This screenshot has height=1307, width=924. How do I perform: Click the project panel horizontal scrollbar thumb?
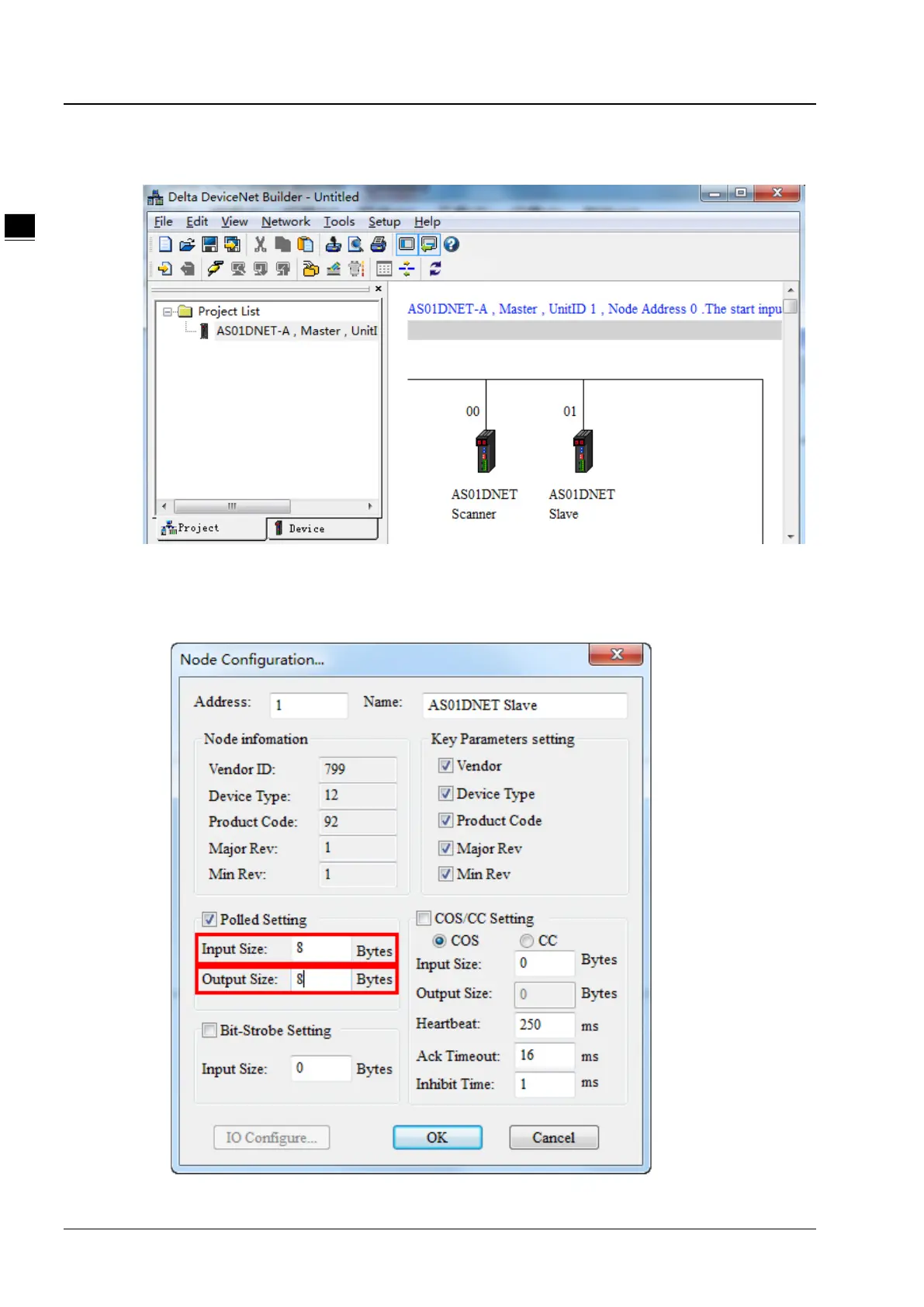tap(232, 506)
